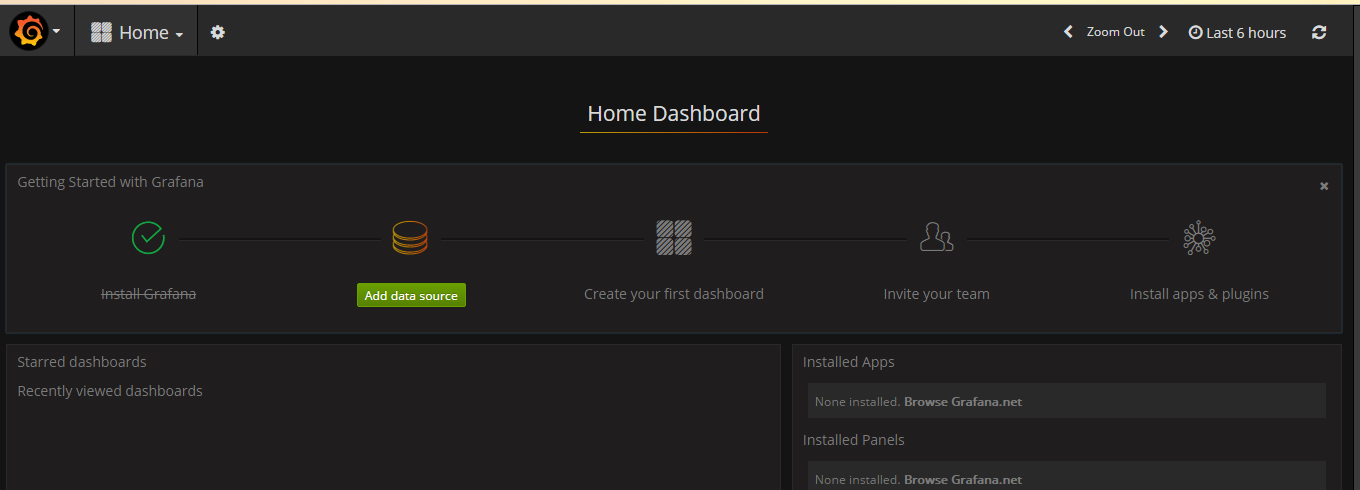Click the orange data source database icon
Image resolution: width=1360 pixels, height=490 pixels.
point(410,238)
